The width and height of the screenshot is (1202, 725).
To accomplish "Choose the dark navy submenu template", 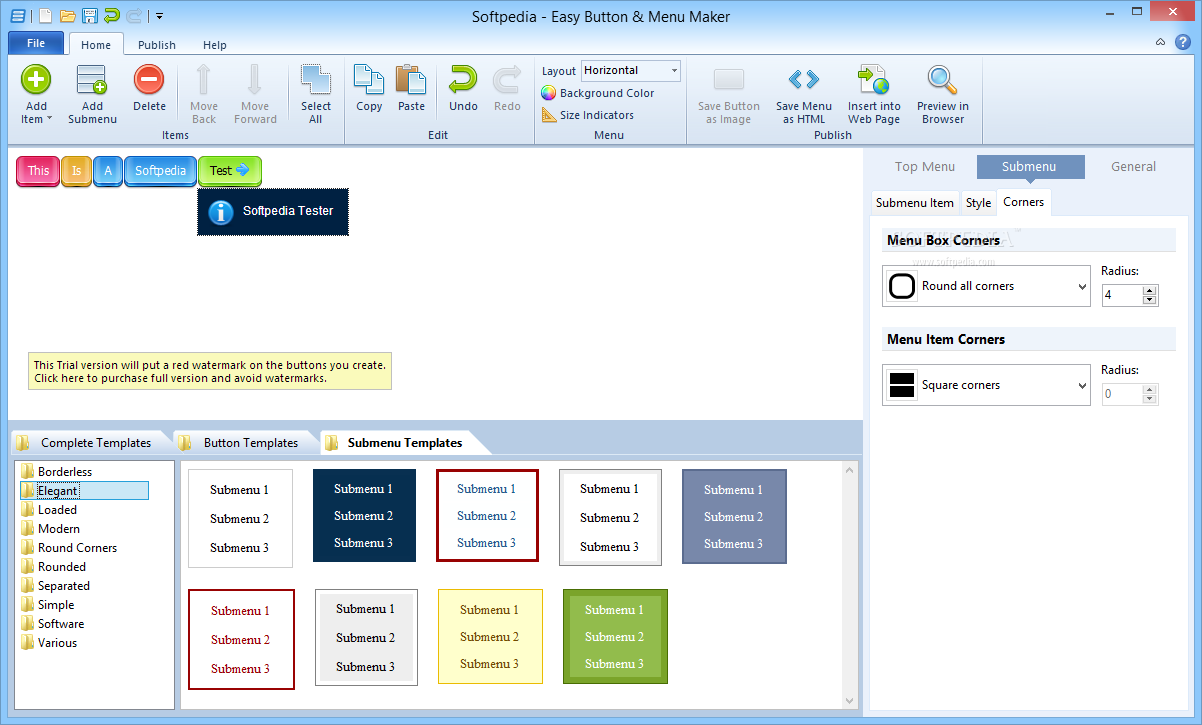I will point(363,516).
